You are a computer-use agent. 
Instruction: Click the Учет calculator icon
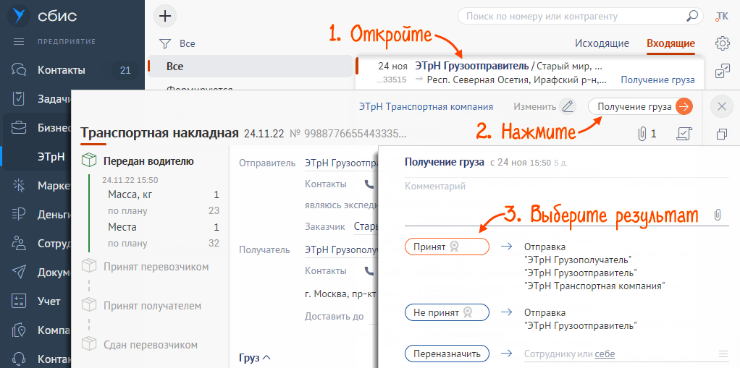point(19,301)
